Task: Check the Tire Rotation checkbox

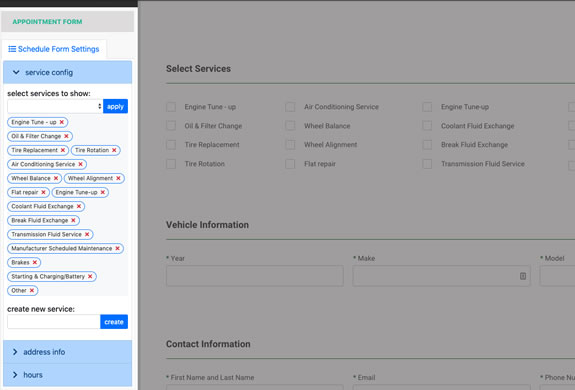Action: click(x=171, y=163)
